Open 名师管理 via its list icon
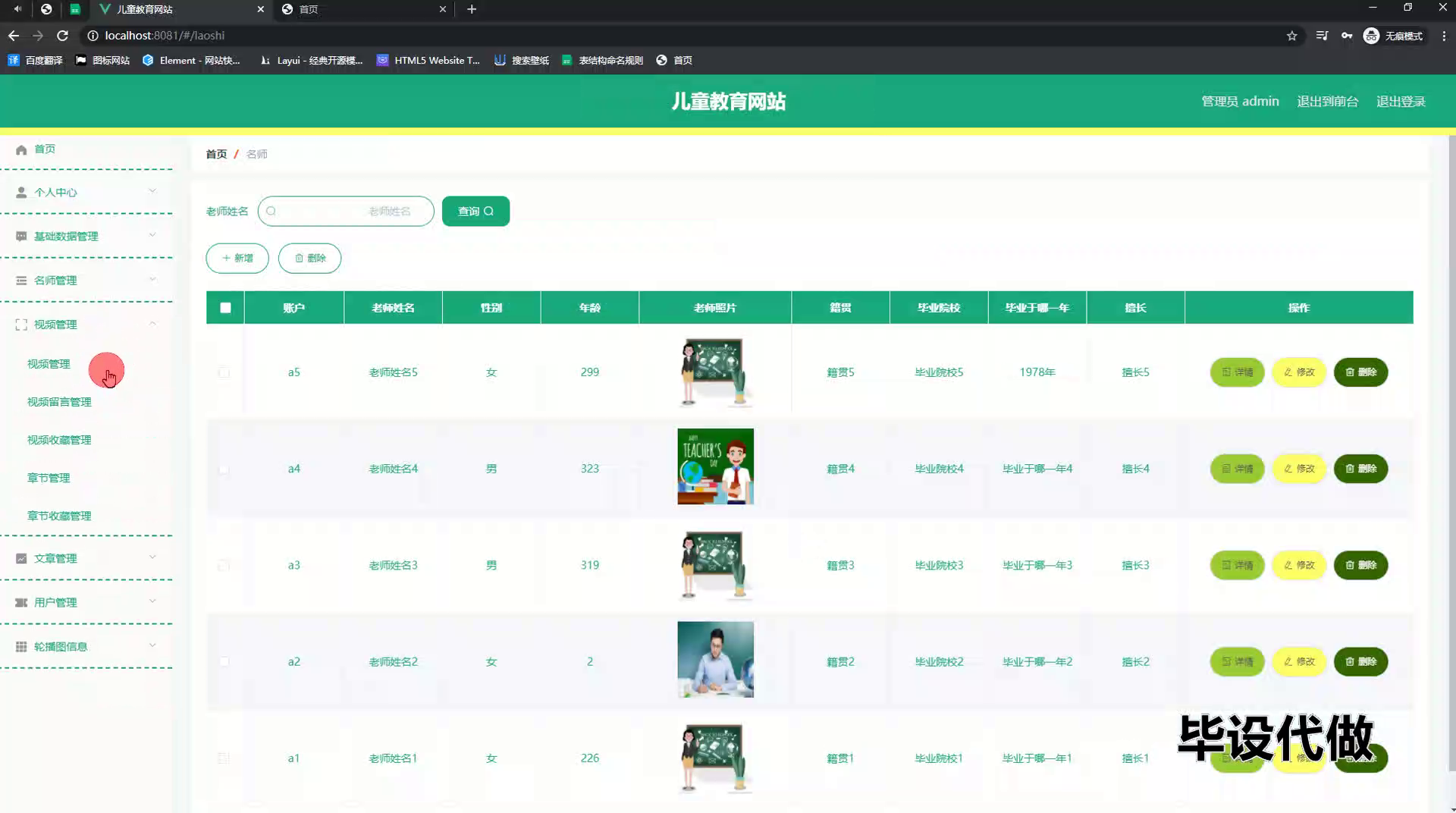Viewport: 1456px width, 813px height. [x=20, y=280]
